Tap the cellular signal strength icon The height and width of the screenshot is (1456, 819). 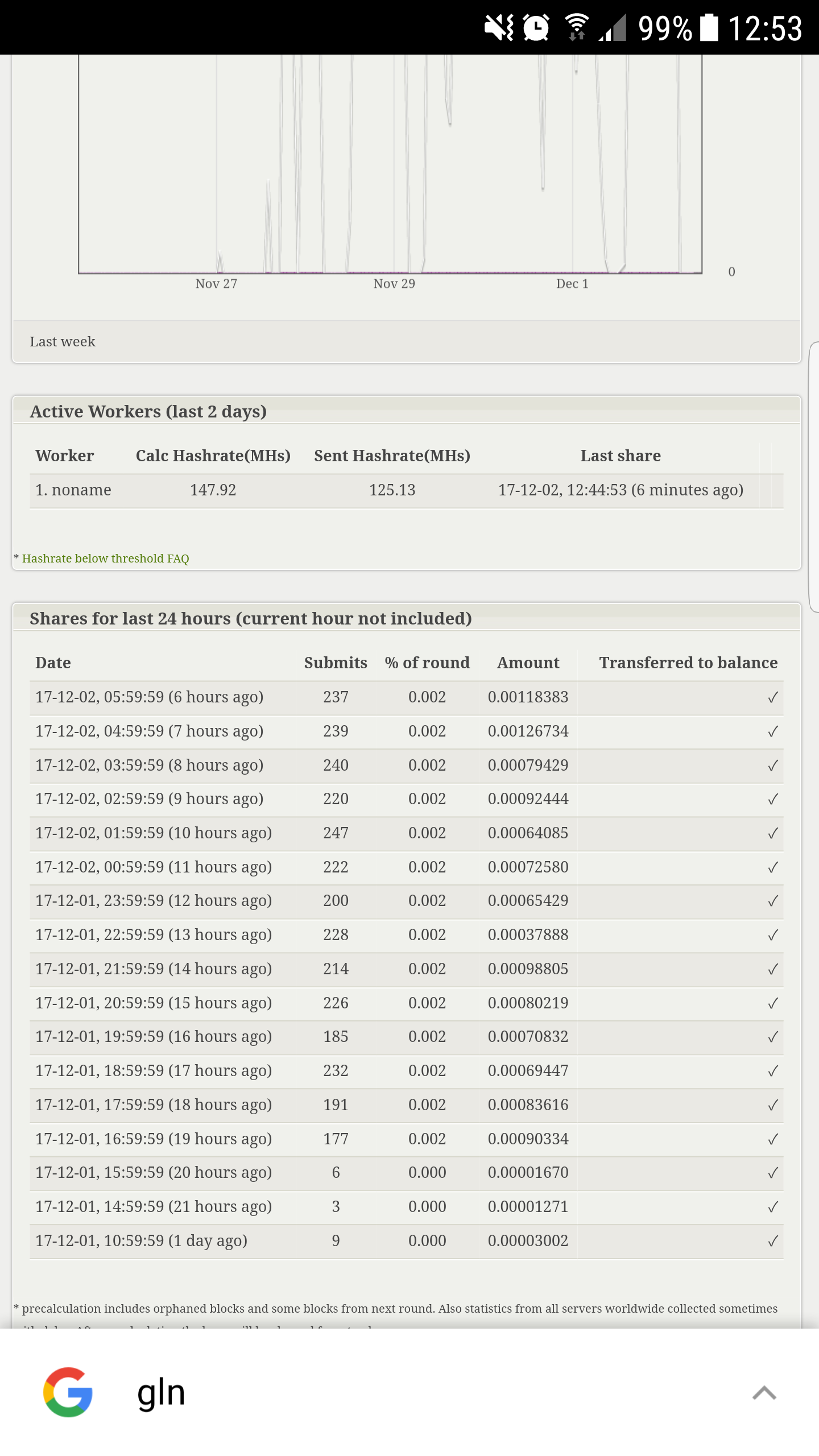[613, 27]
